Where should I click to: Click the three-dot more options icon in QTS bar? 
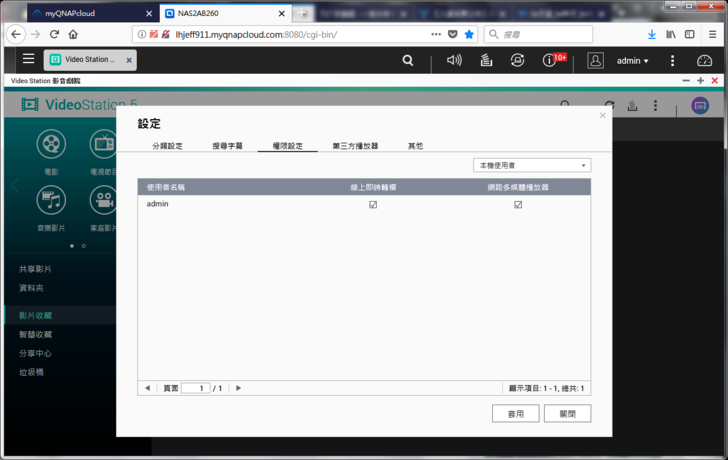point(672,61)
